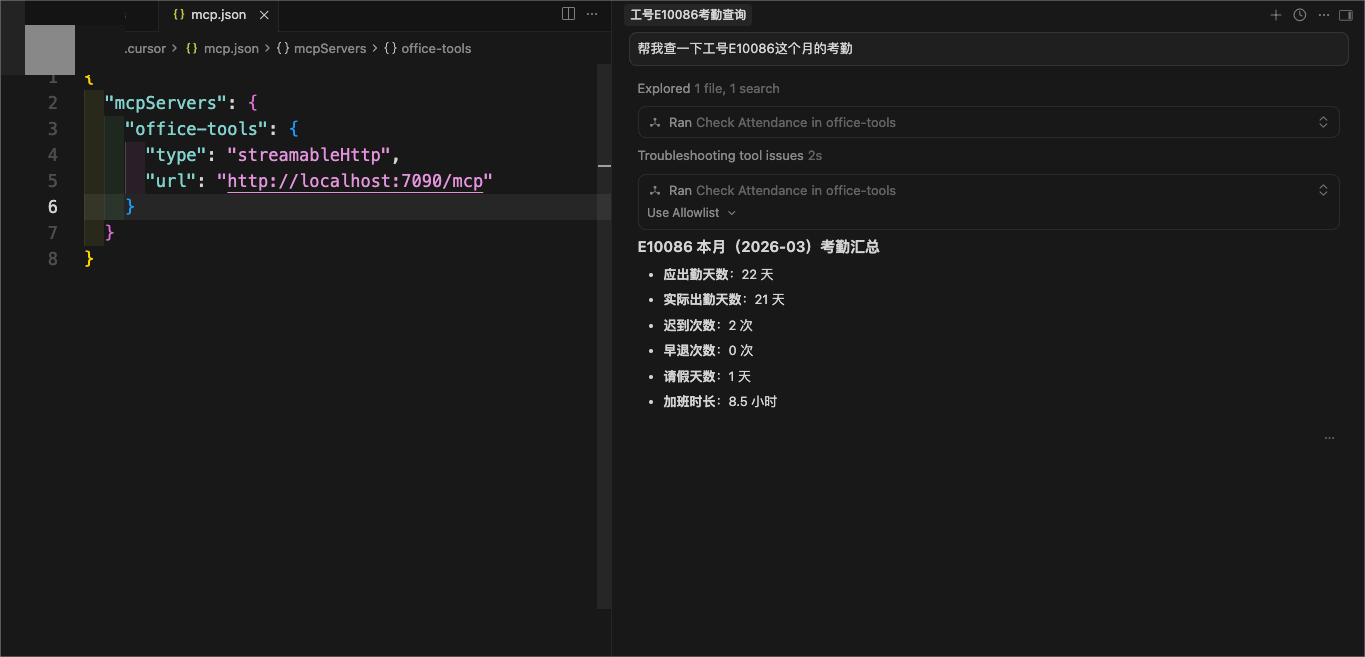Click the office-tools breadcrumb item

pos(435,48)
